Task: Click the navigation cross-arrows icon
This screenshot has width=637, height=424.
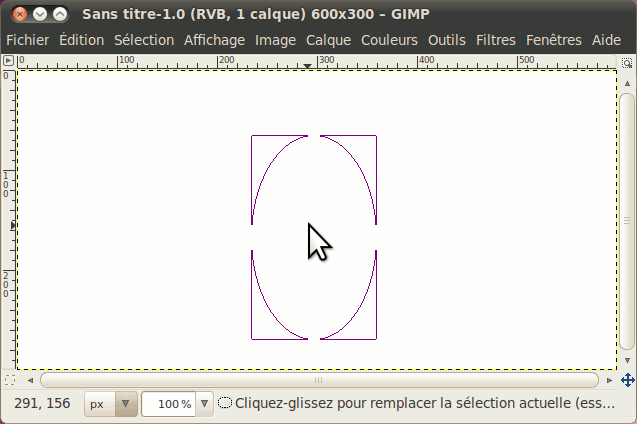Action: point(627,380)
